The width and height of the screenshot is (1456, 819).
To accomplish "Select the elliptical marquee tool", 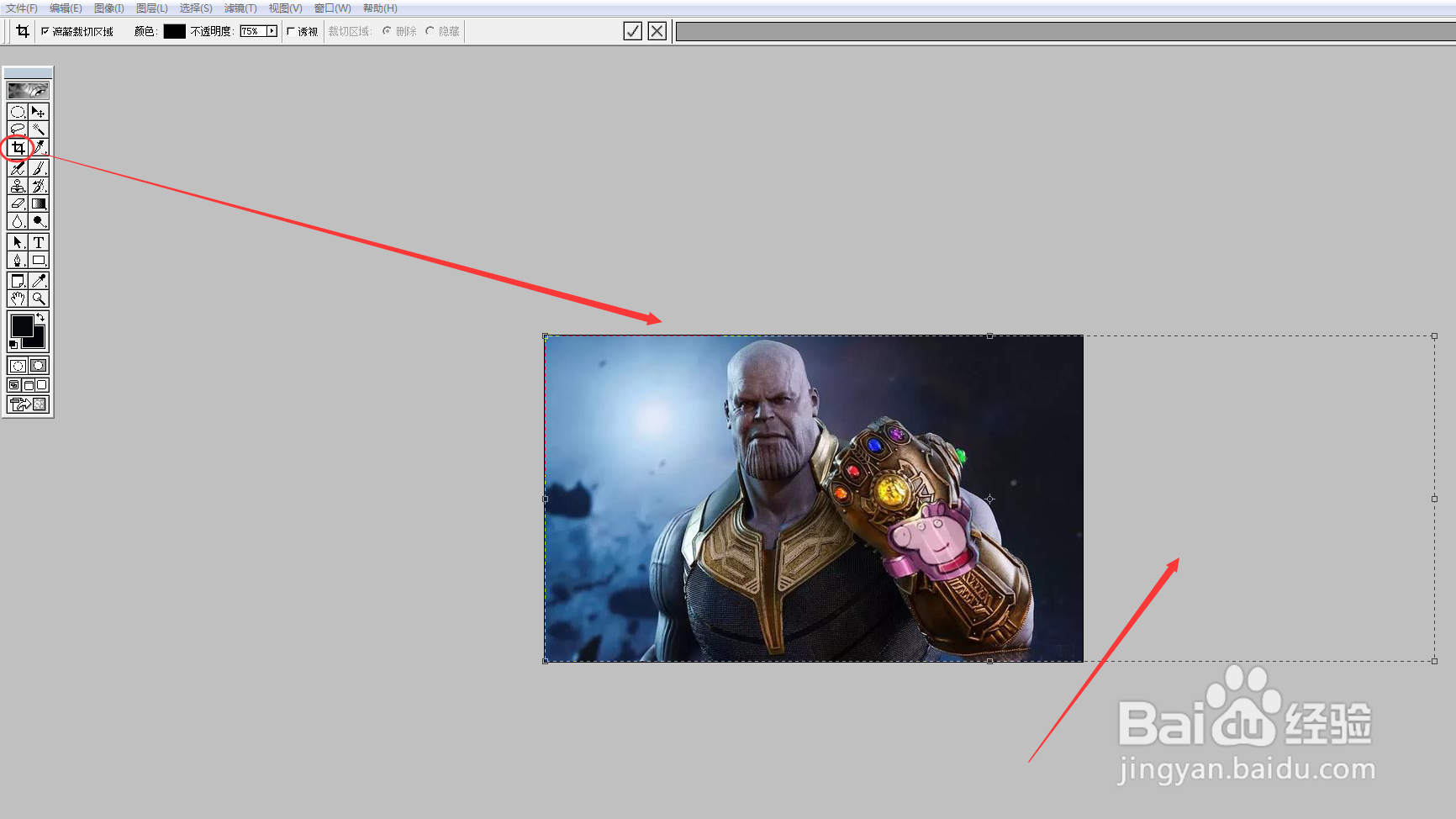I will [x=17, y=112].
